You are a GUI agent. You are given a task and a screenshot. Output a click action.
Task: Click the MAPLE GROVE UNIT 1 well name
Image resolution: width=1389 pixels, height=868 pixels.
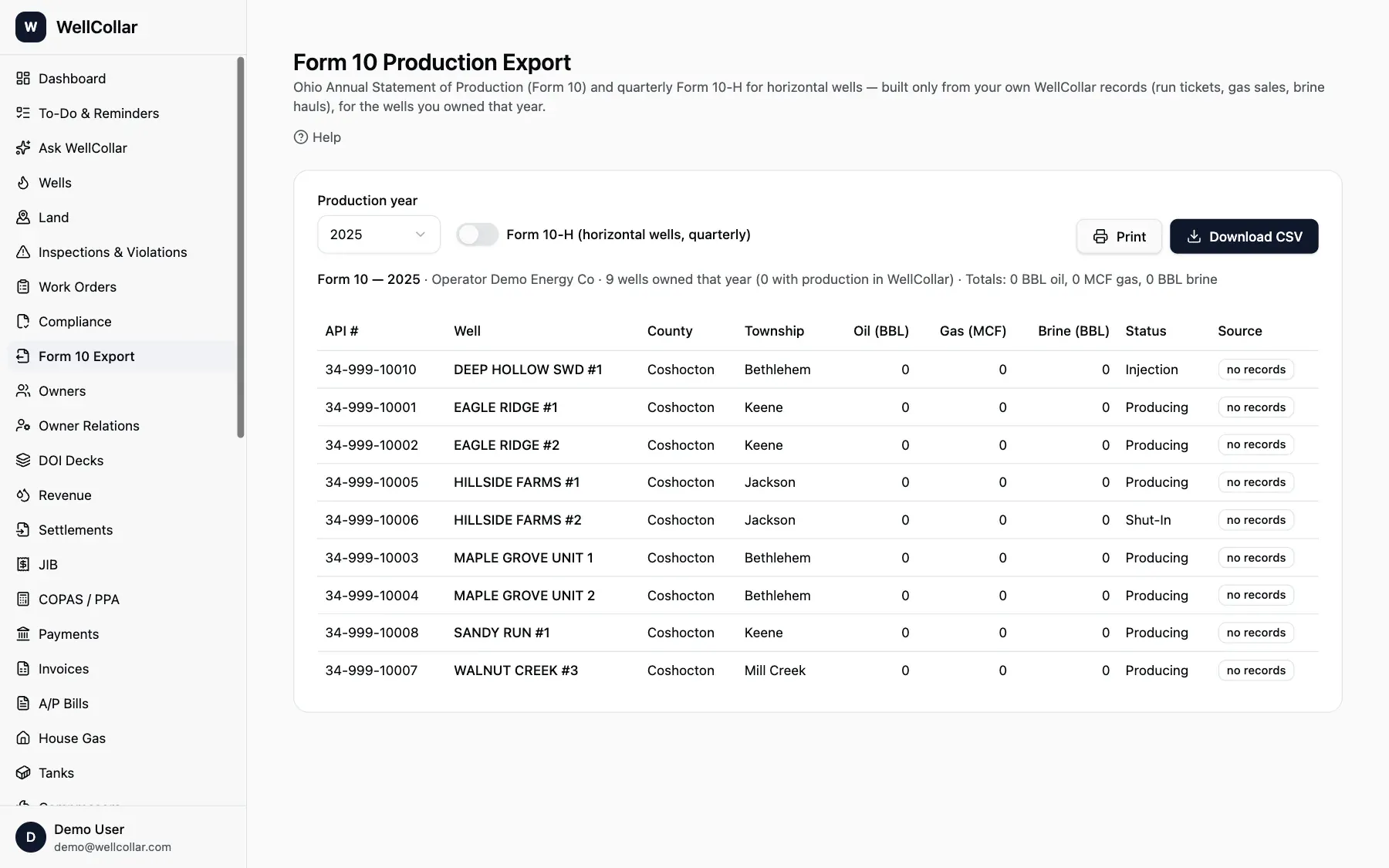pyautogui.click(x=523, y=558)
